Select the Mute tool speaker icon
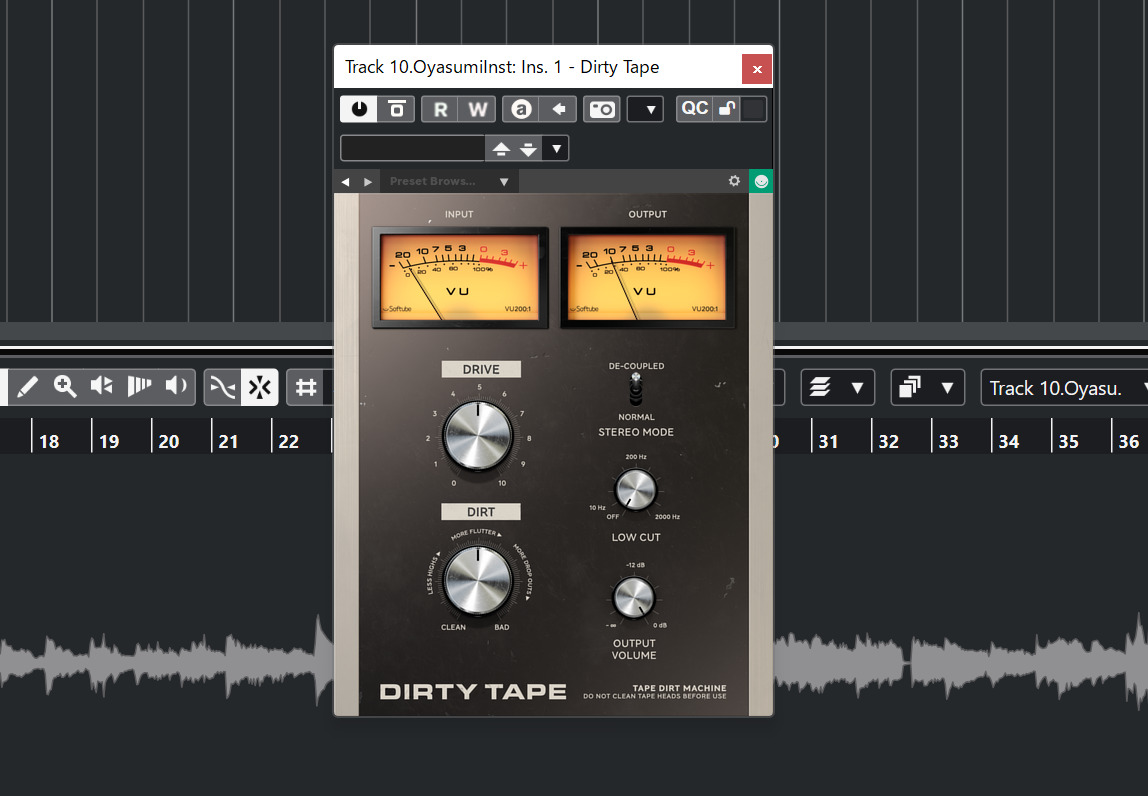The height and width of the screenshot is (796, 1148). (102, 387)
